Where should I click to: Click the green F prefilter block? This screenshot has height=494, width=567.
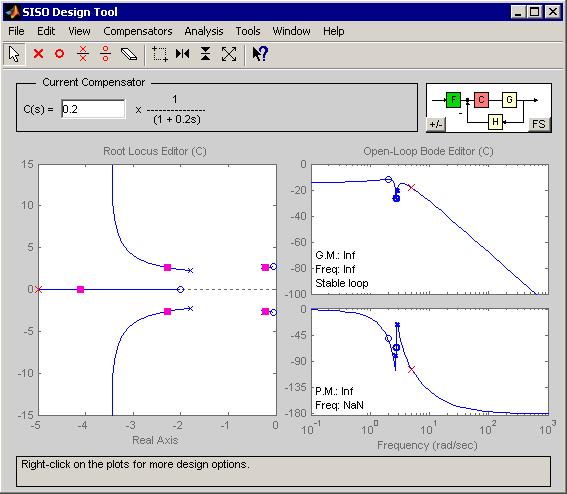point(453,100)
